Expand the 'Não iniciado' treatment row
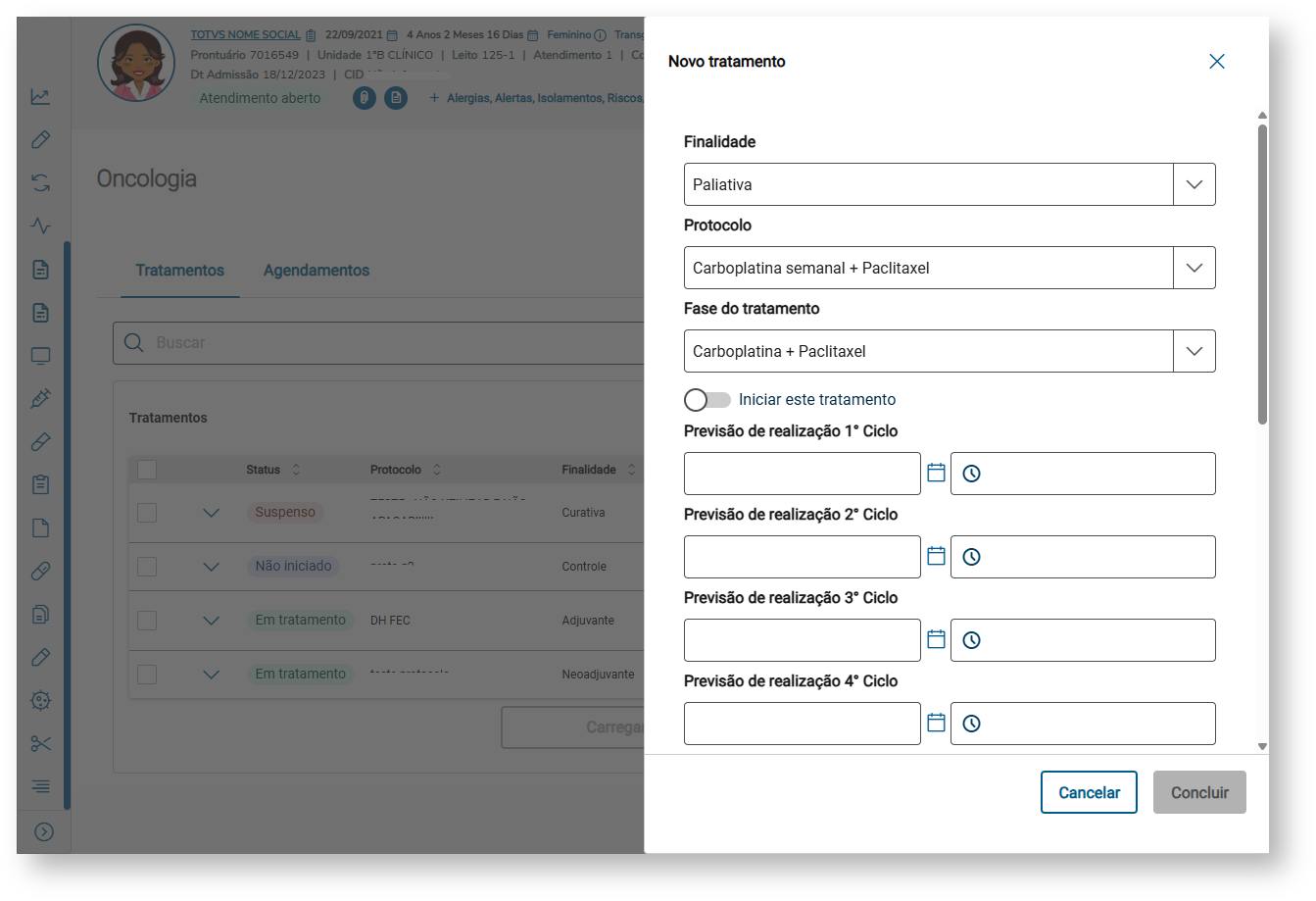1316x901 pixels. 211,567
